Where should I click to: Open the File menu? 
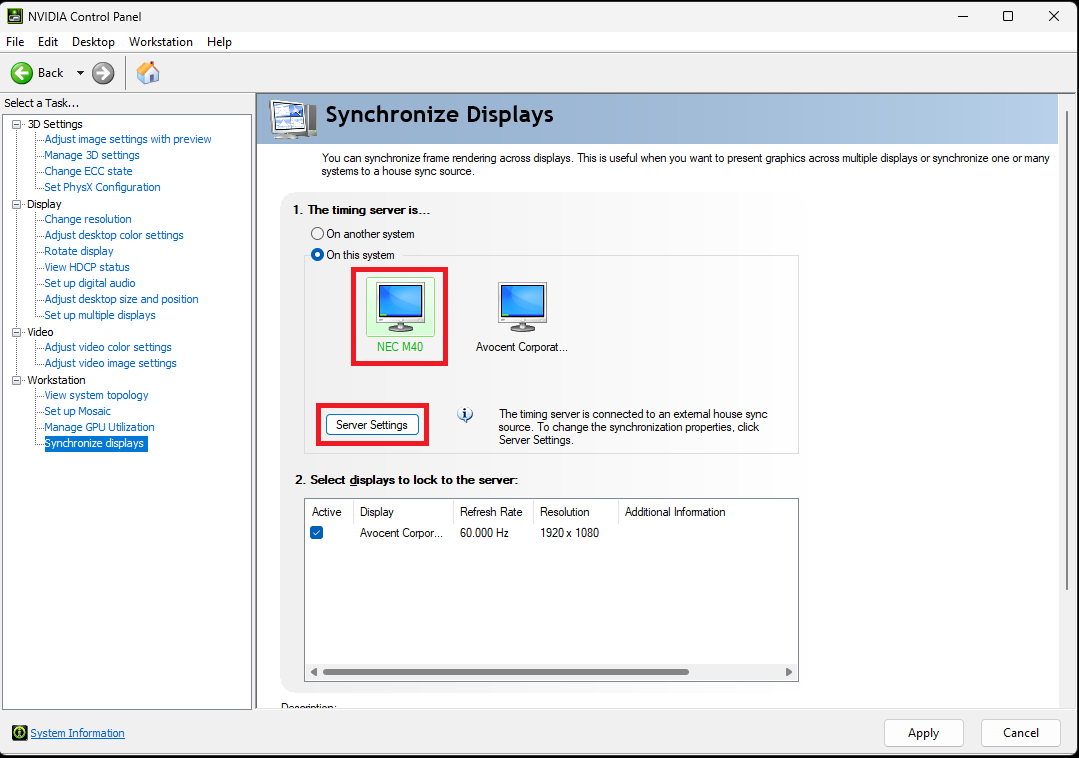(15, 42)
